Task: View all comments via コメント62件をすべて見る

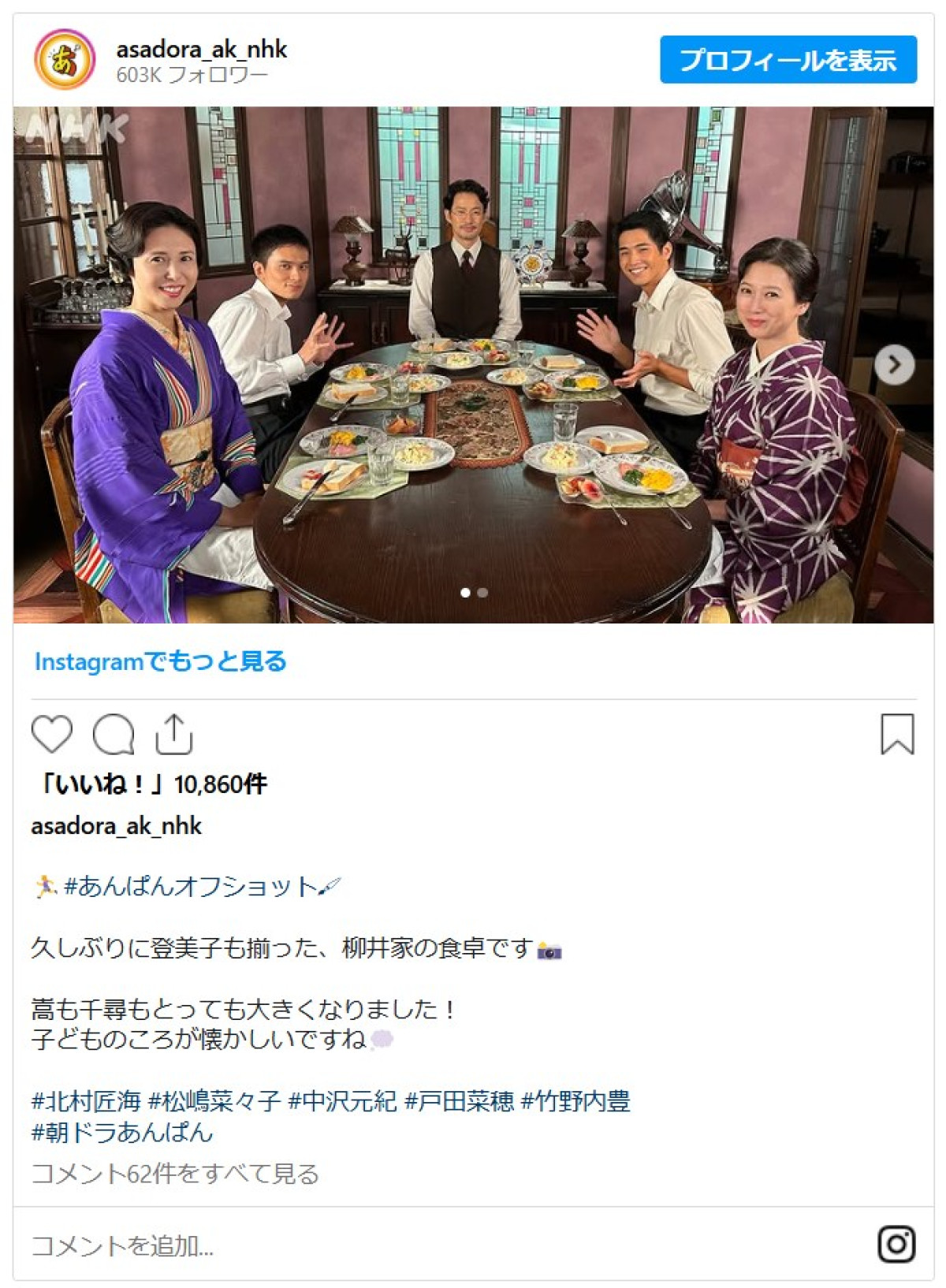Action: pyautogui.click(x=175, y=1174)
